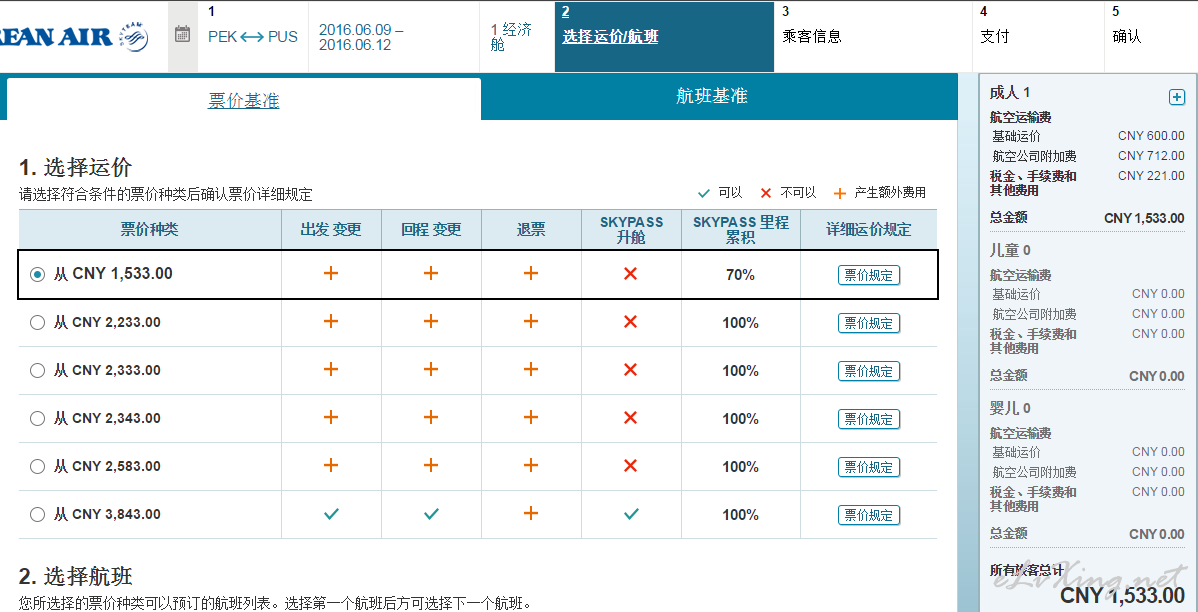The image size is (1198, 612).
Task: Click the 70% mileage accrual cell
Action: [x=740, y=275]
